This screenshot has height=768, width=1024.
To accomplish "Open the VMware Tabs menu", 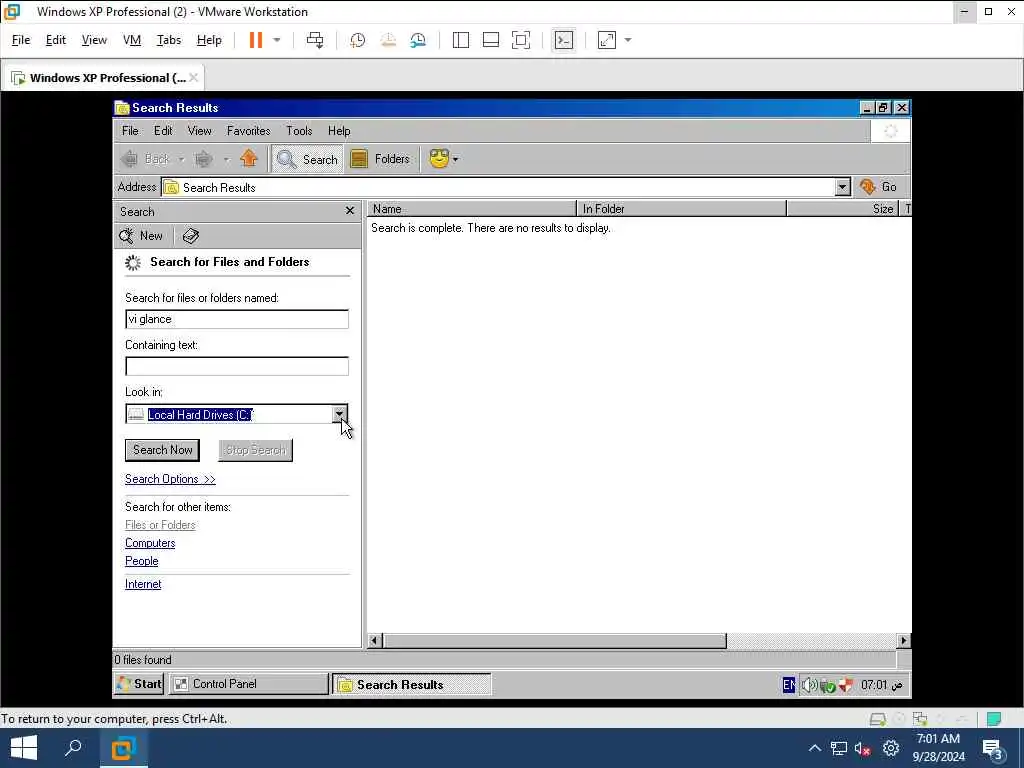I will click(x=168, y=40).
